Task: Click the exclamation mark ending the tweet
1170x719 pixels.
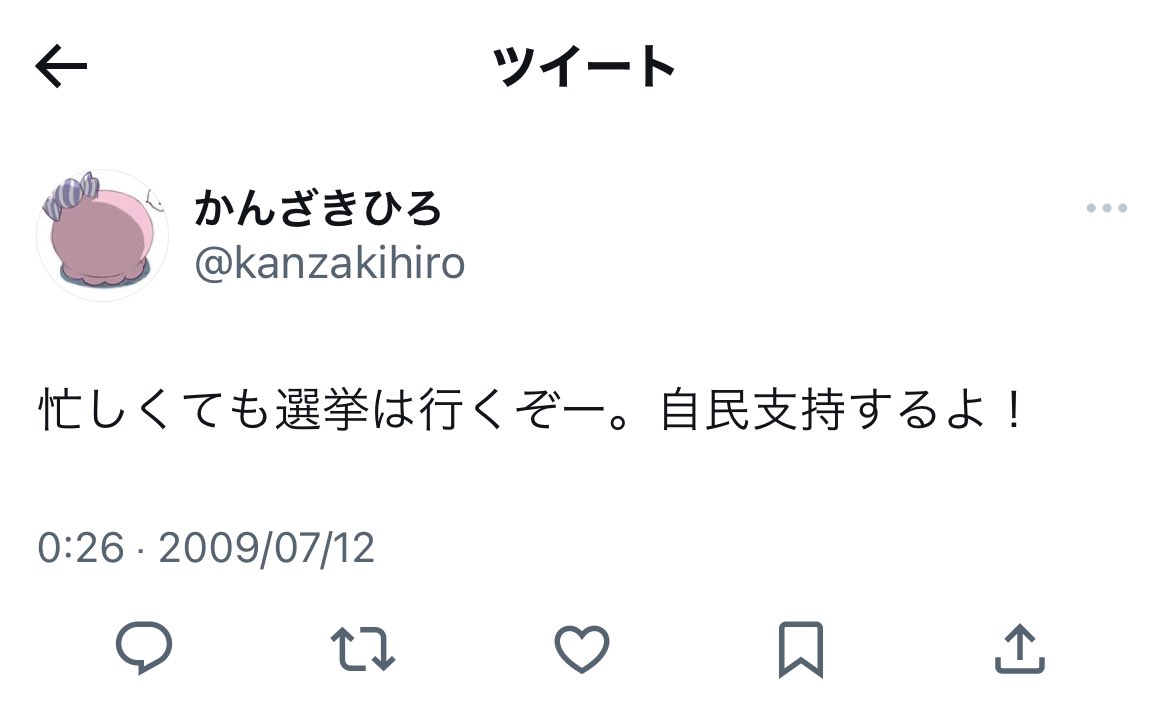Action: (x=1013, y=409)
